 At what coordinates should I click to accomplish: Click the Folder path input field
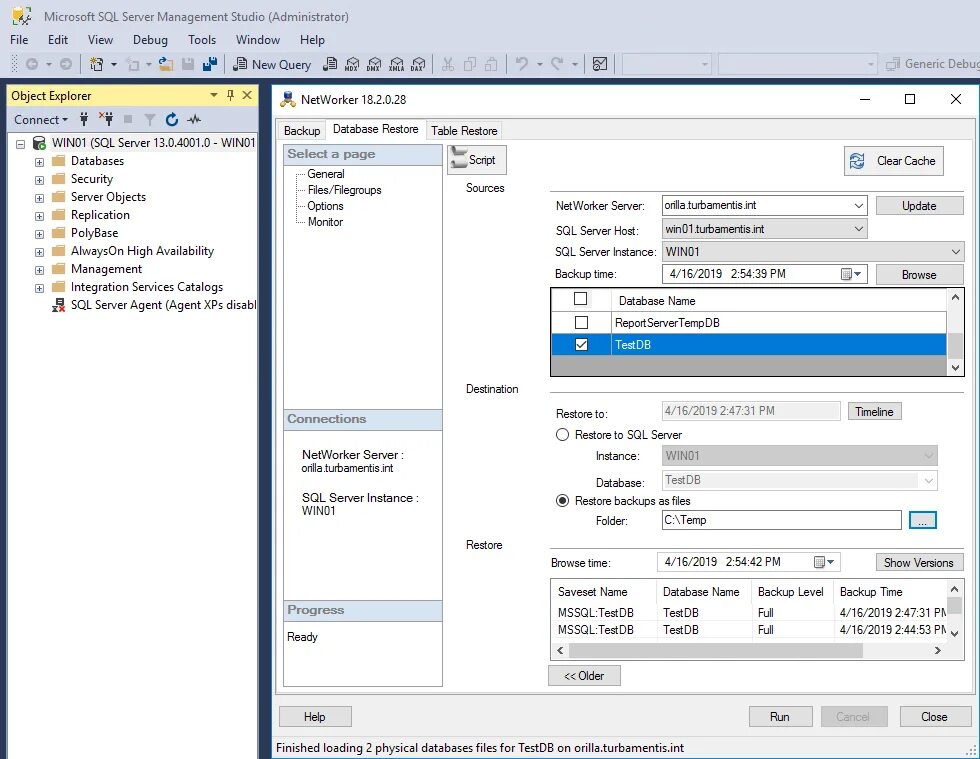coord(781,520)
